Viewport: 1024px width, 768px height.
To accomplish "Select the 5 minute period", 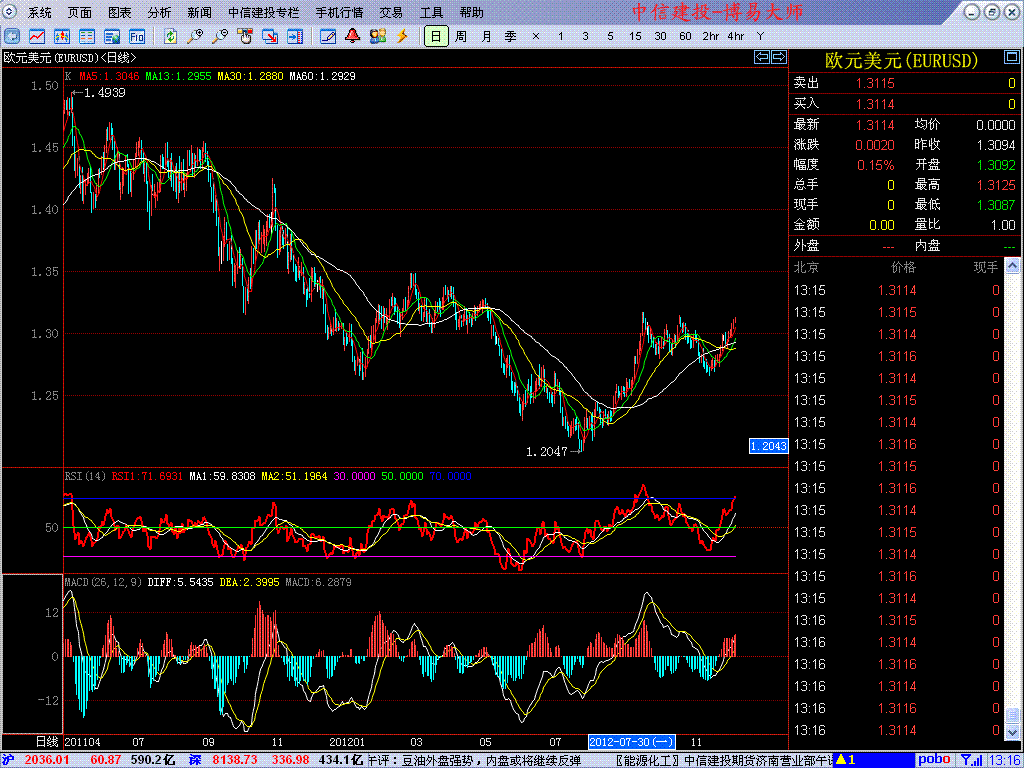I will (x=610, y=36).
